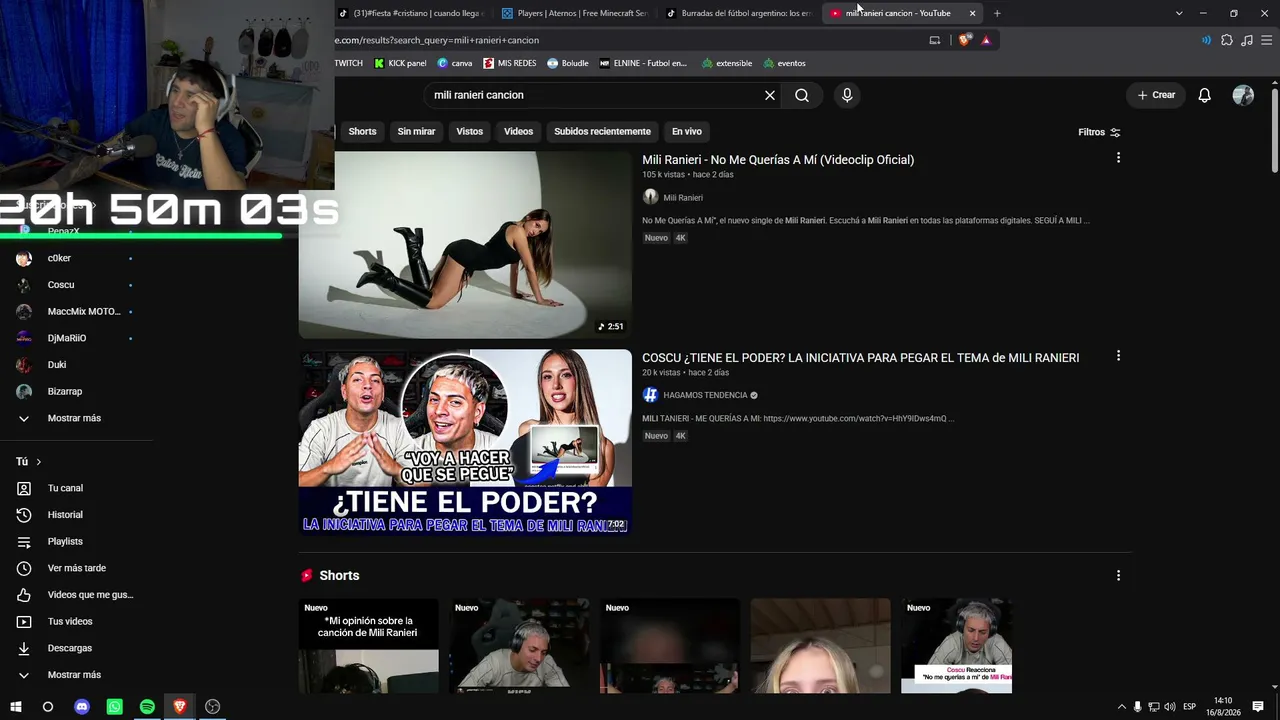
Task: Switch to Burradas del fútbol argentino tab
Action: point(738,13)
